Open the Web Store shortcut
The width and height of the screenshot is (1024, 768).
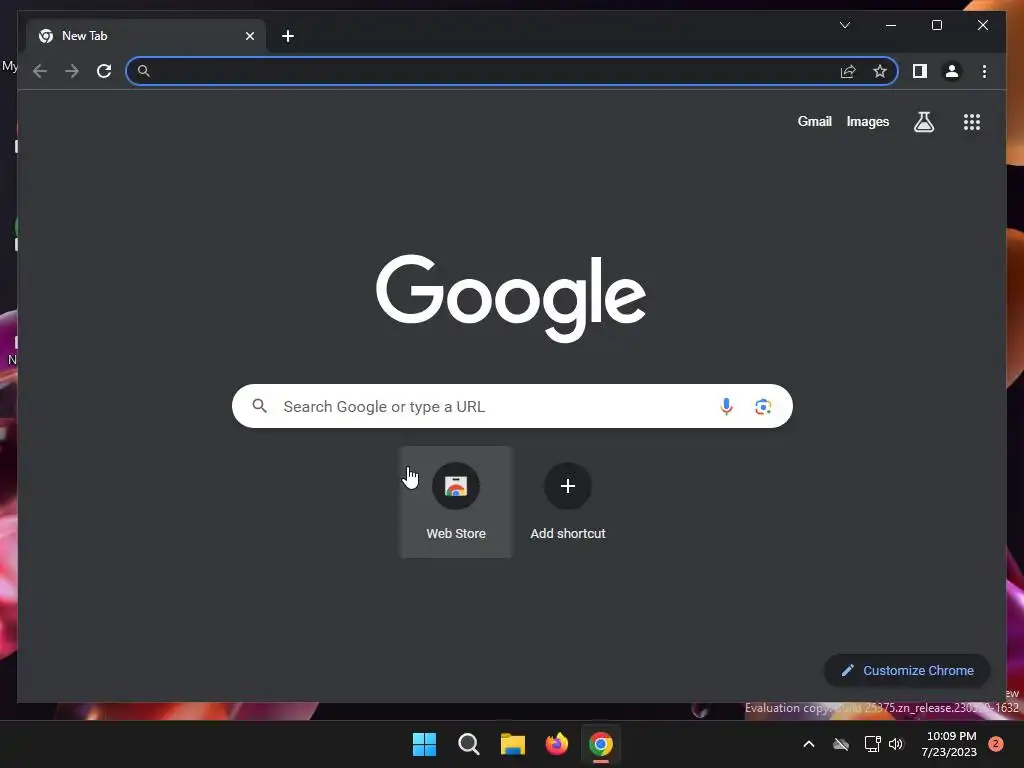point(456,502)
